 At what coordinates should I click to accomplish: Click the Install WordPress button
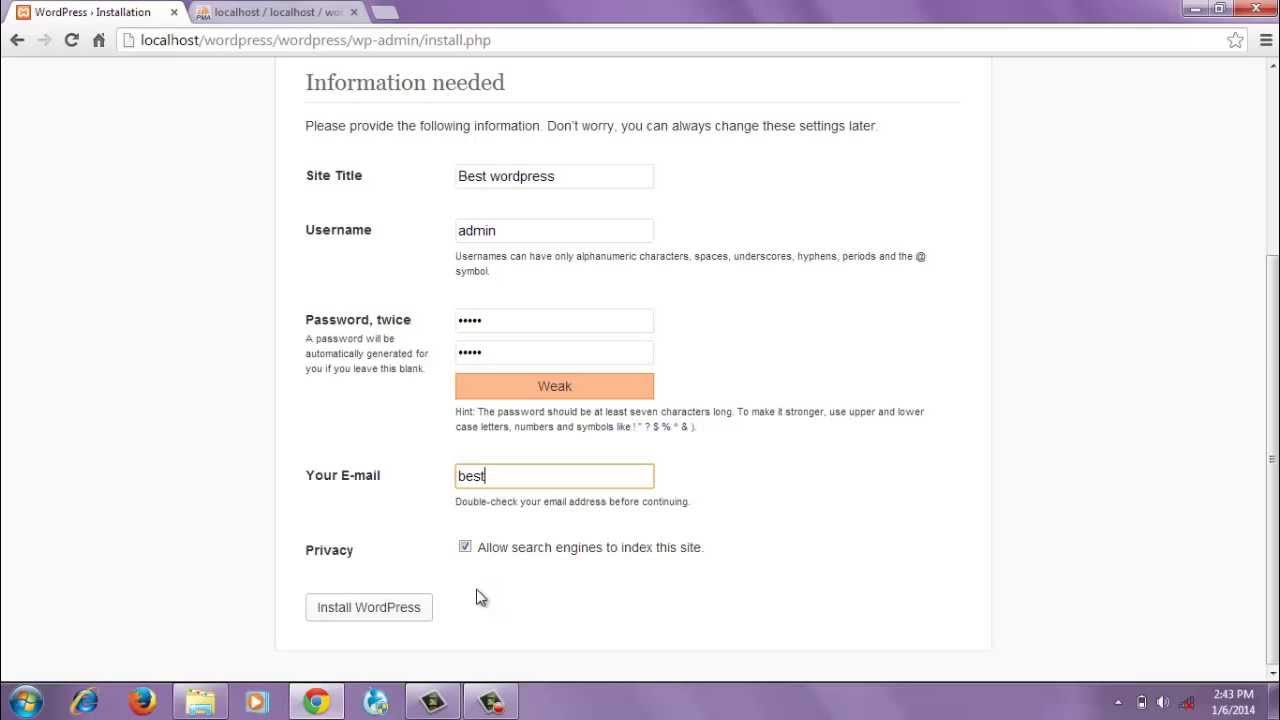pyautogui.click(x=369, y=607)
